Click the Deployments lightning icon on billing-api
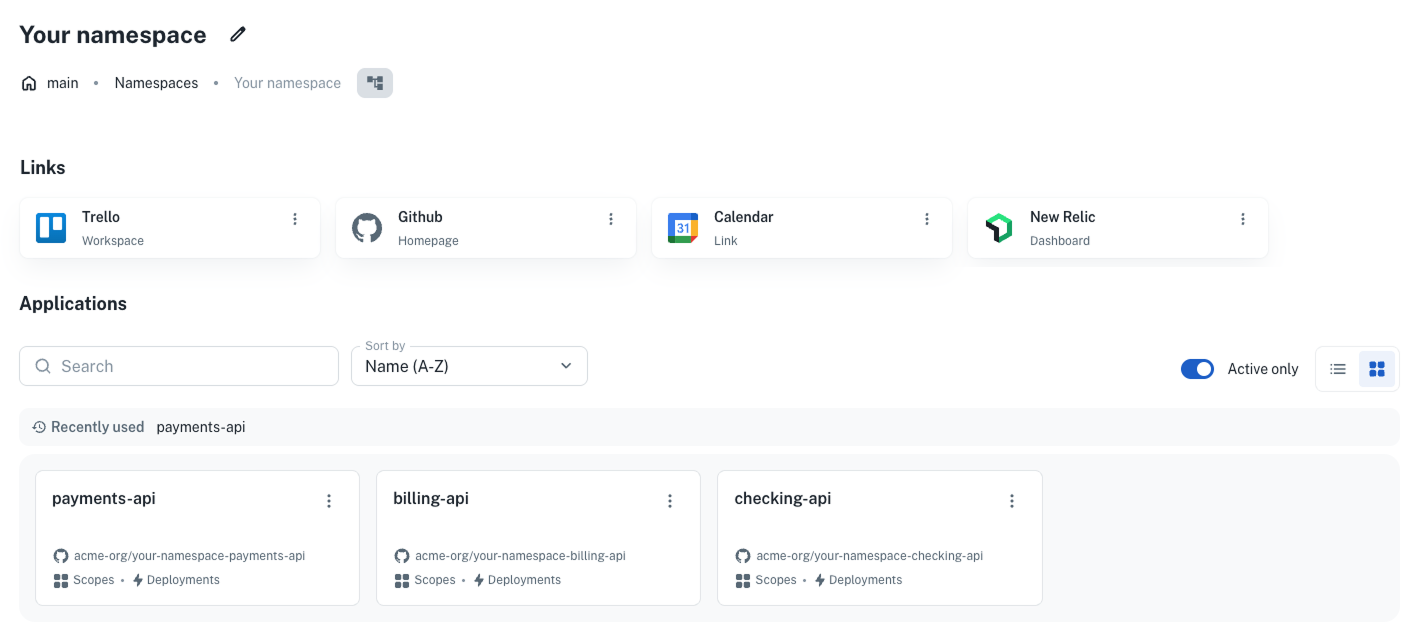Viewport: 1411px width, 642px height. click(479, 580)
